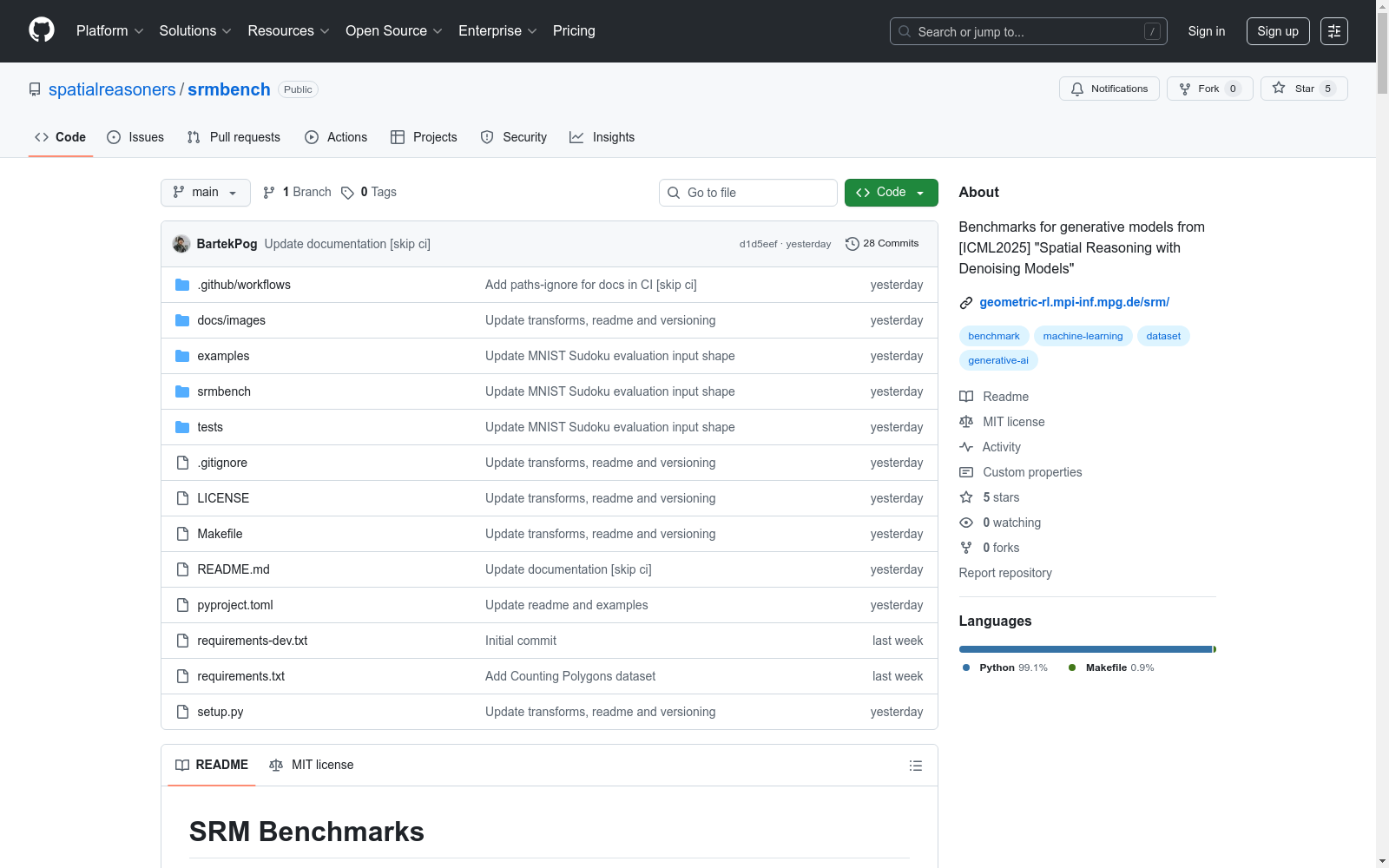The height and width of the screenshot is (868, 1389).
Task: Switch to the Issues tab
Action: 135,137
